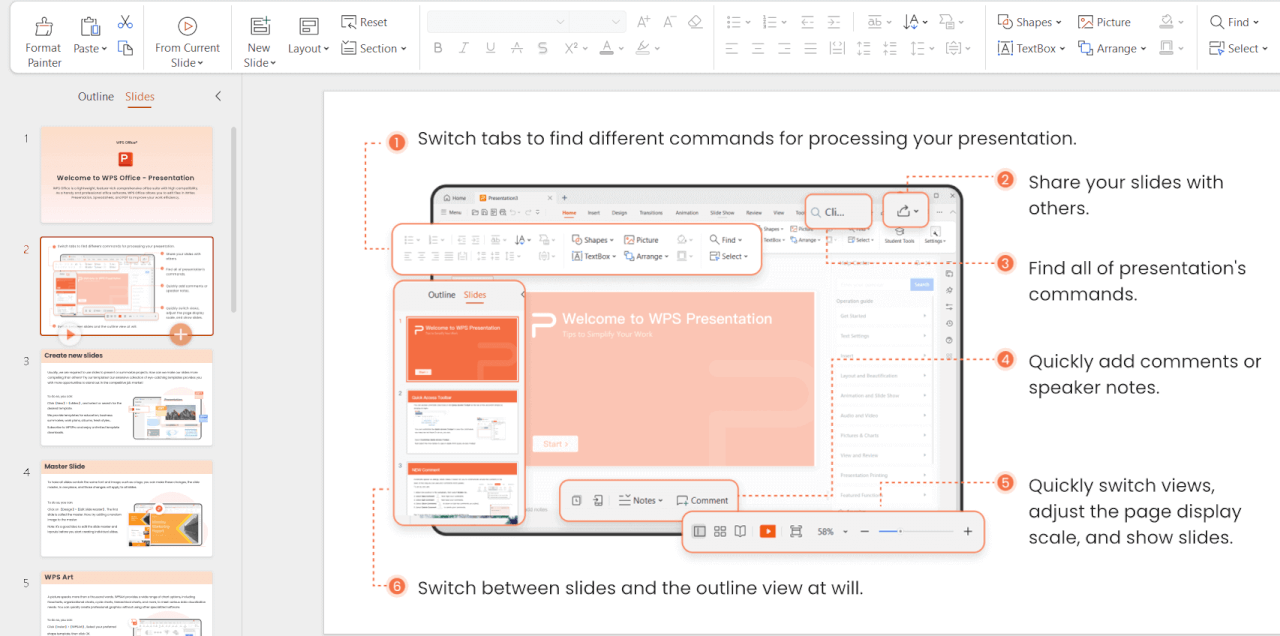Open the font name combo box
This screenshot has height=636, width=1280.
pos(496,22)
